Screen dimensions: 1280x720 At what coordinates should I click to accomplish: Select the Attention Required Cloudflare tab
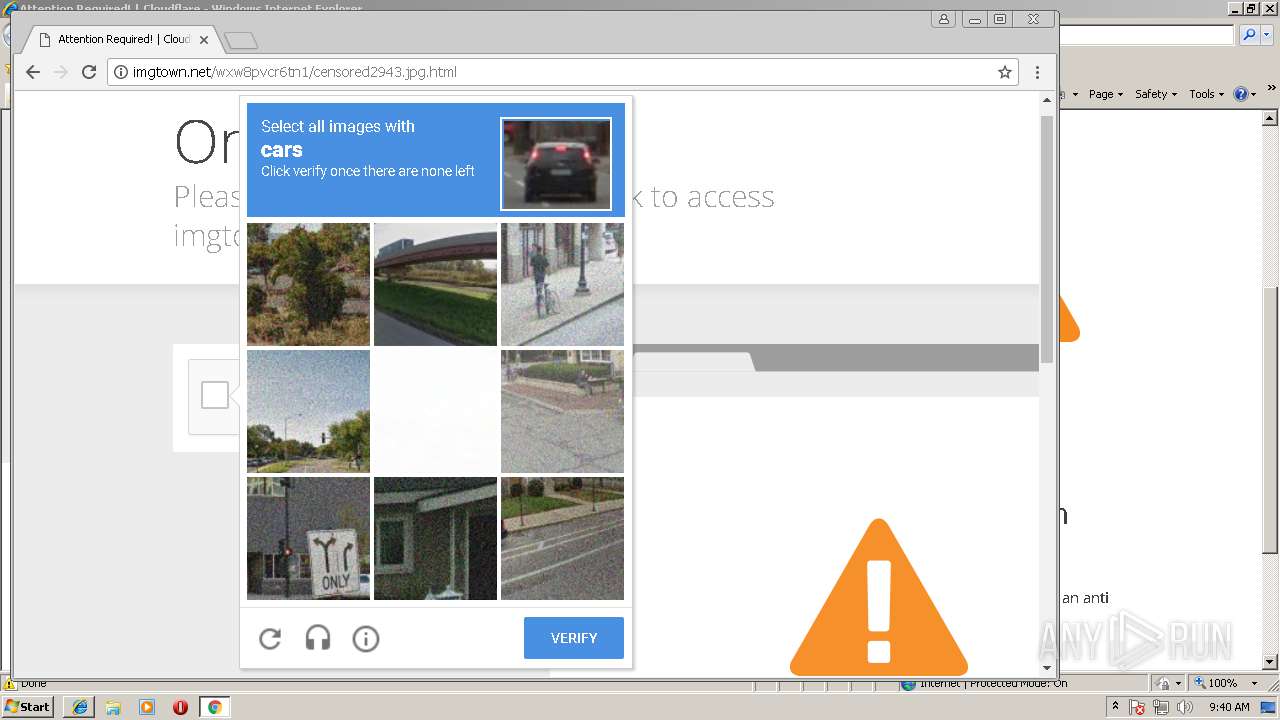tap(123, 39)
